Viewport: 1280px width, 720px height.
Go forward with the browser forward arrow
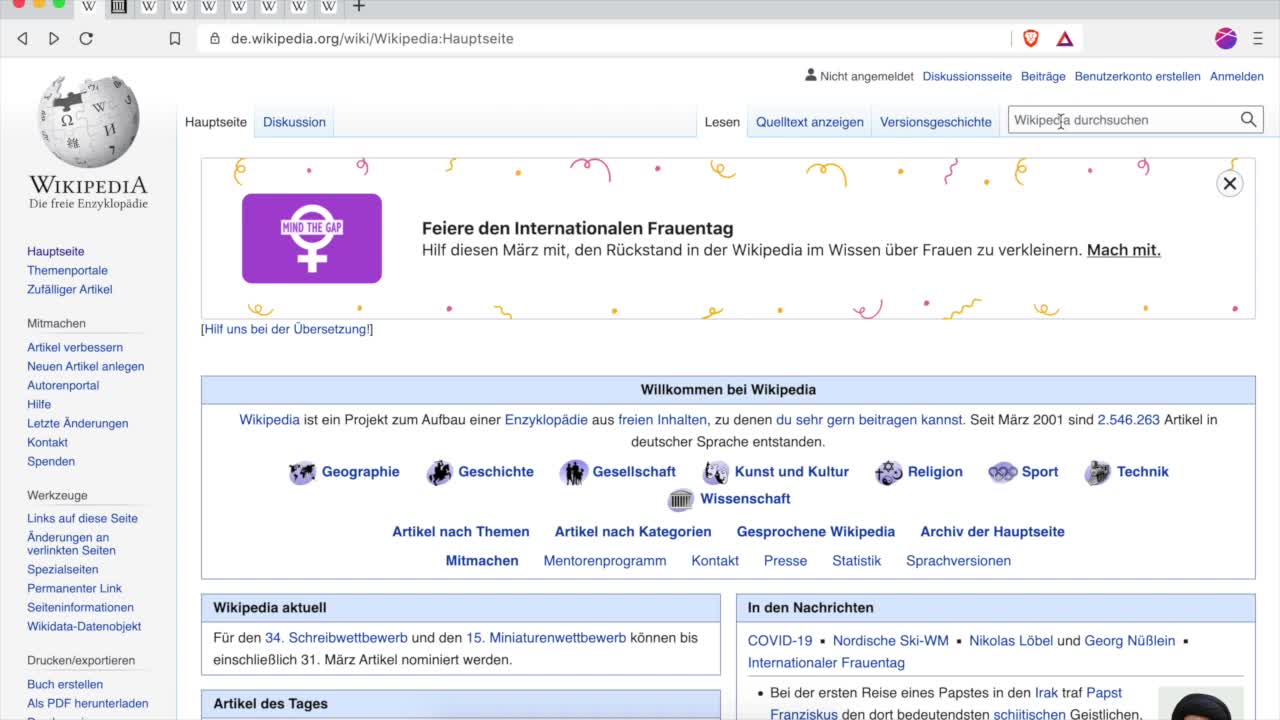pyautogui.click(x=54, y=39)
